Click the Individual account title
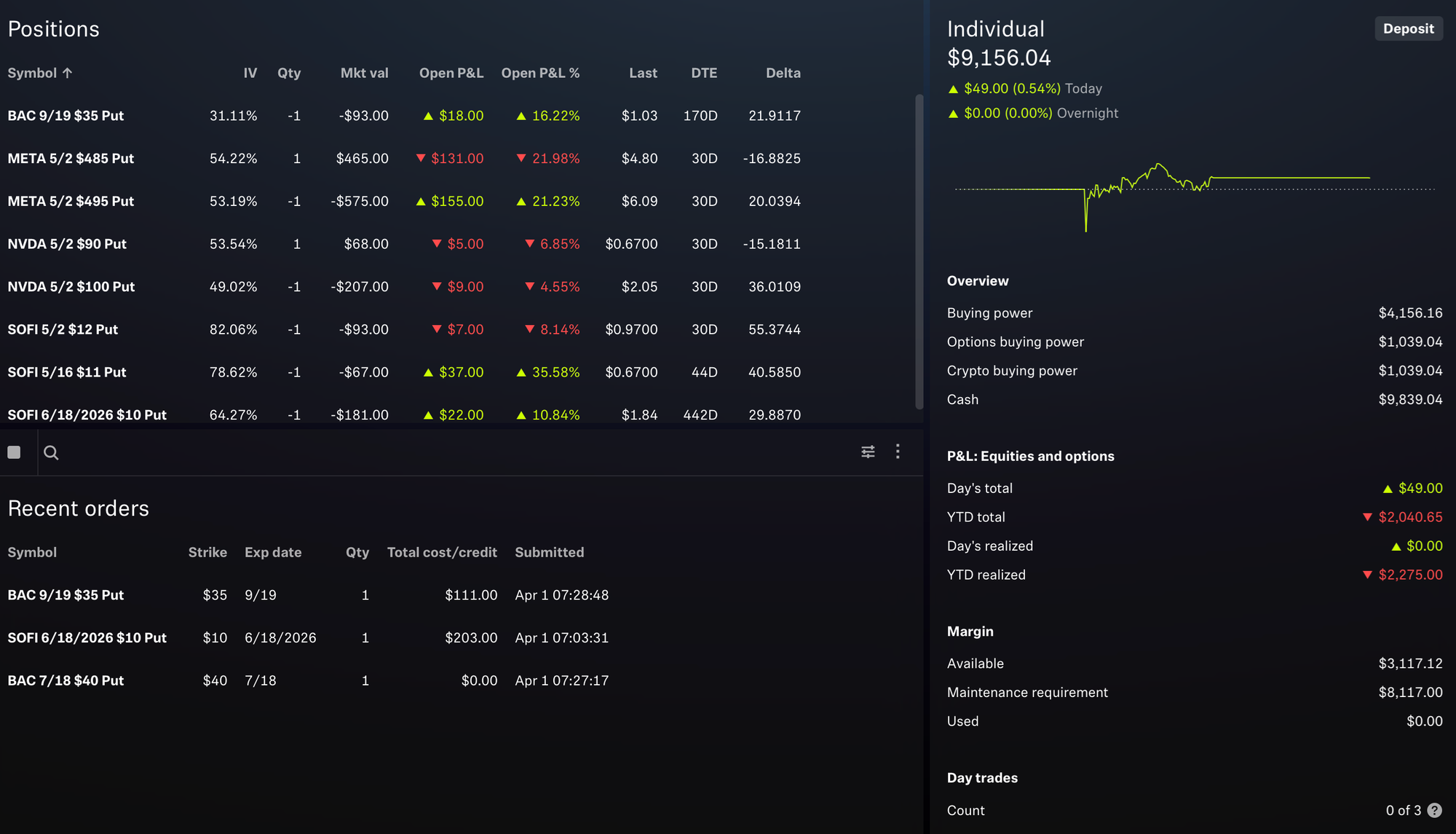The height and width of the screenshot is (834, 1456). point(995,29)
